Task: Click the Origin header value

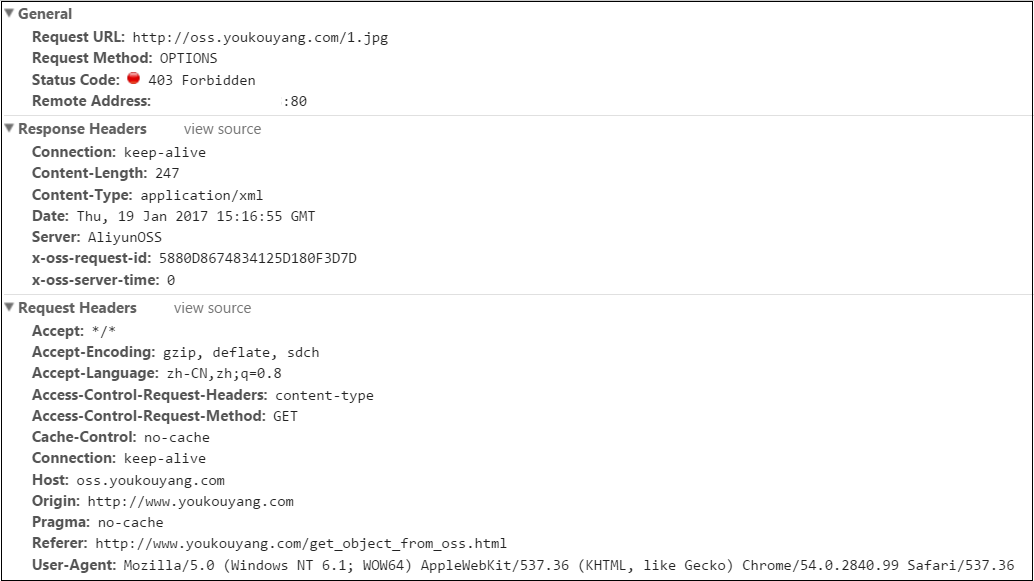Action: tap(191, 502)
